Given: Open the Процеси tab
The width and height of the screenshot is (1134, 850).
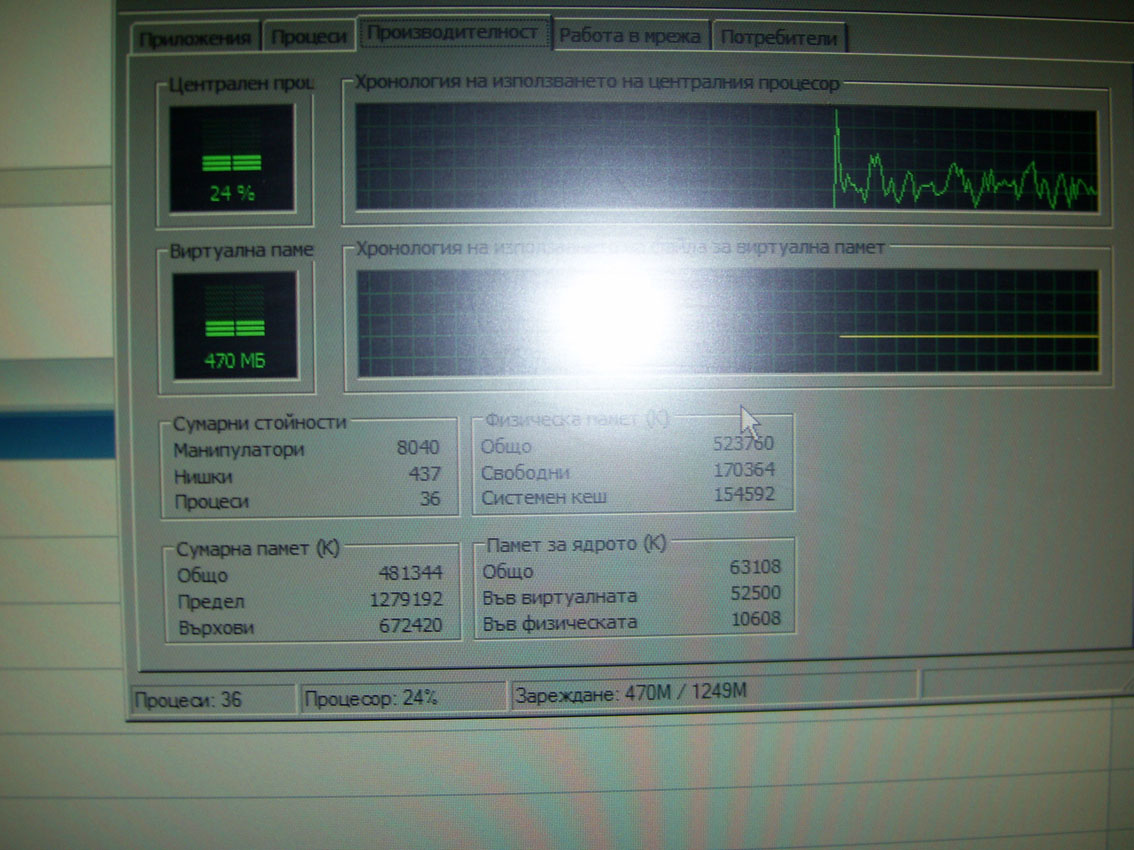Looking at the screenshot, I should [310, 37].
